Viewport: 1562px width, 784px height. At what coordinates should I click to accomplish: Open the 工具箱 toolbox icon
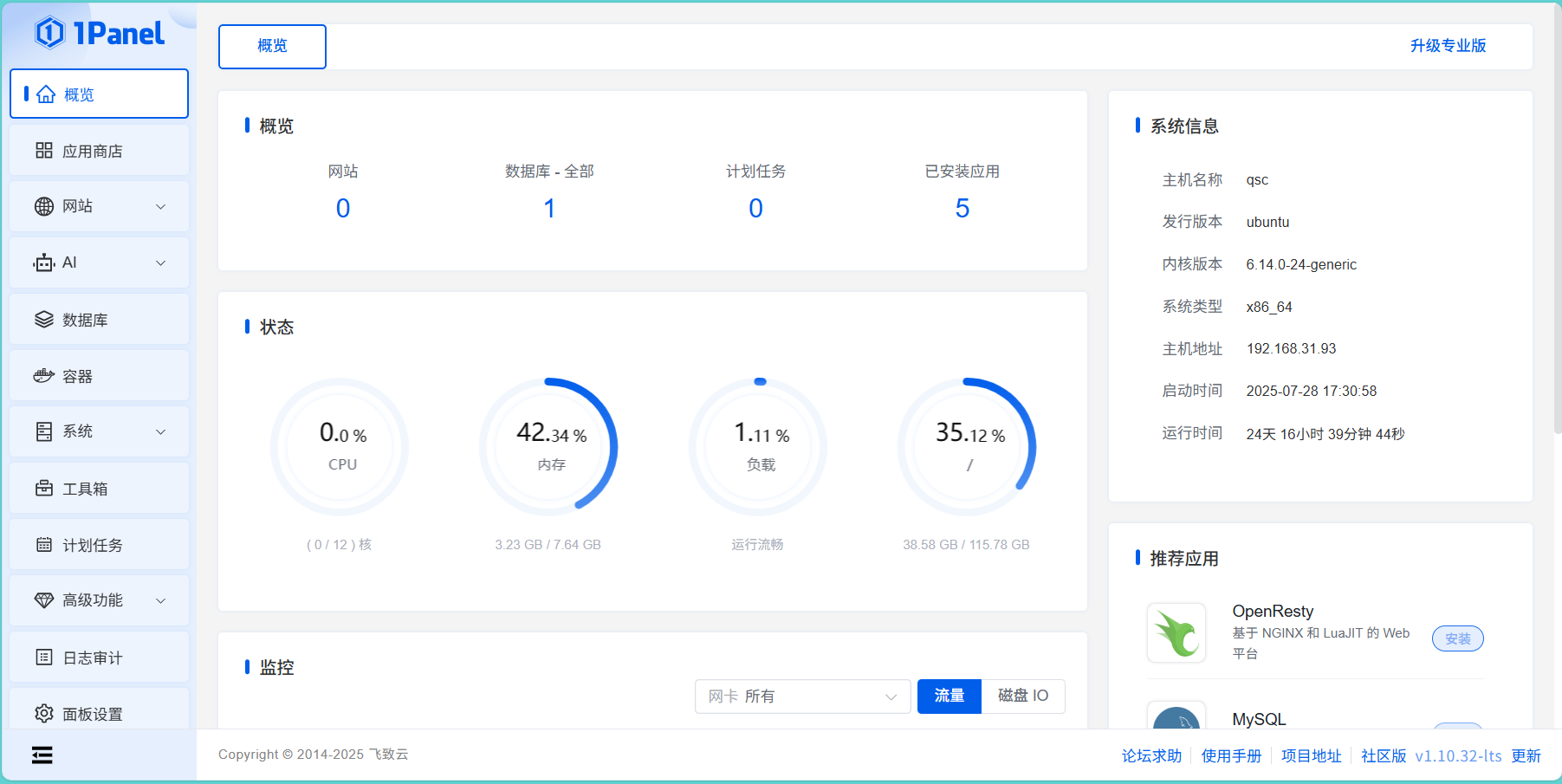44,489
